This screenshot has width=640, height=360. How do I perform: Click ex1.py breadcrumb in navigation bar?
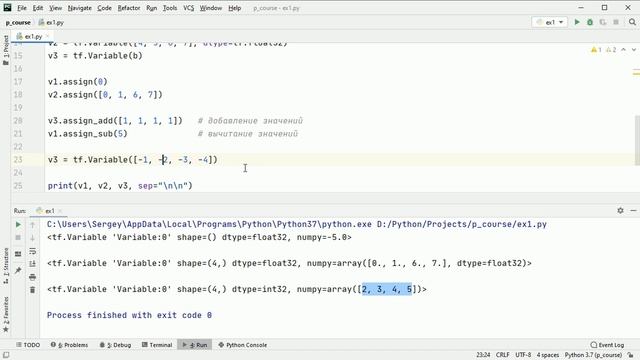pyautogui.click(x=51, y=22)
